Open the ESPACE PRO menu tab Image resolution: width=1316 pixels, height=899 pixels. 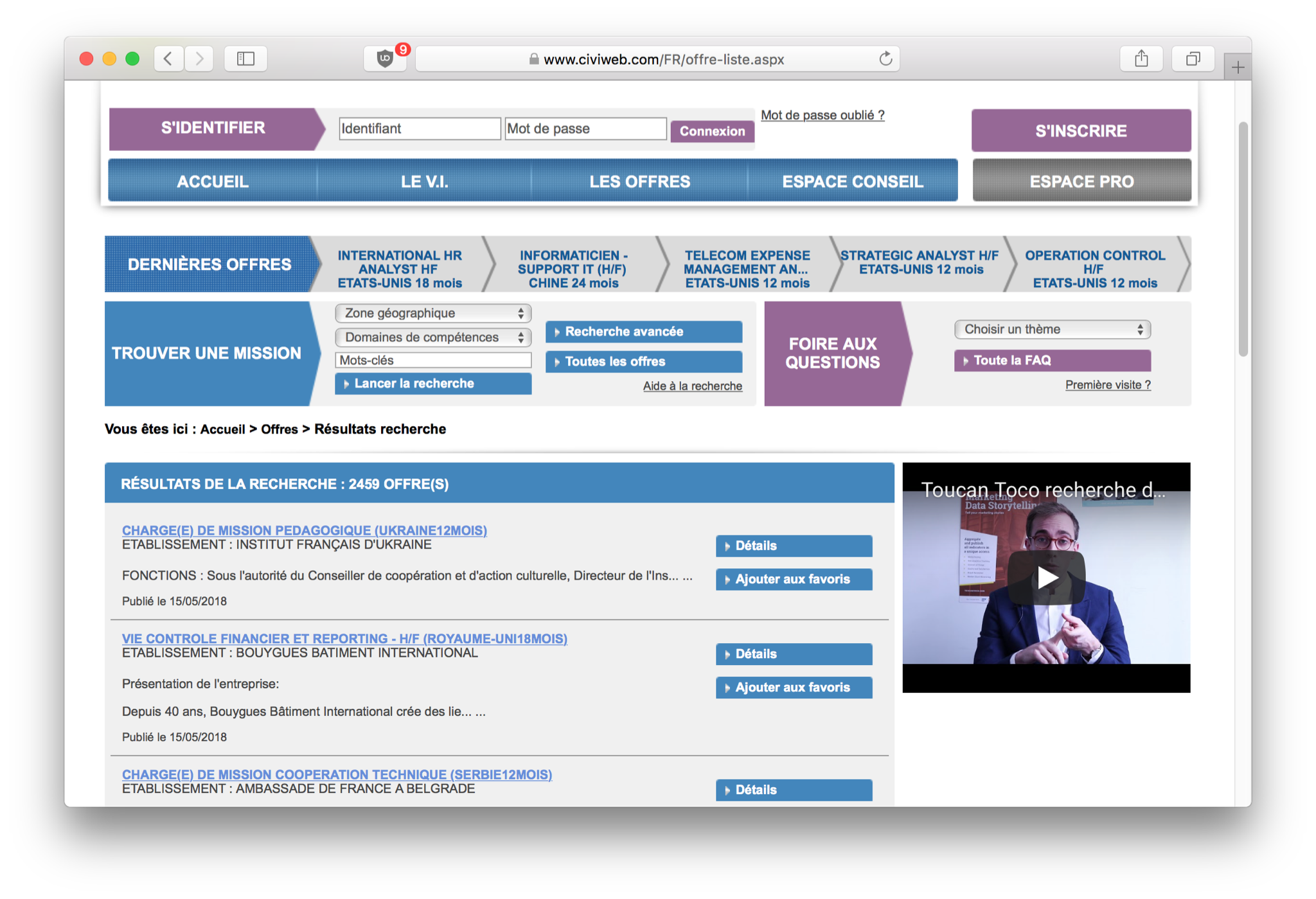click(1081, 181)
